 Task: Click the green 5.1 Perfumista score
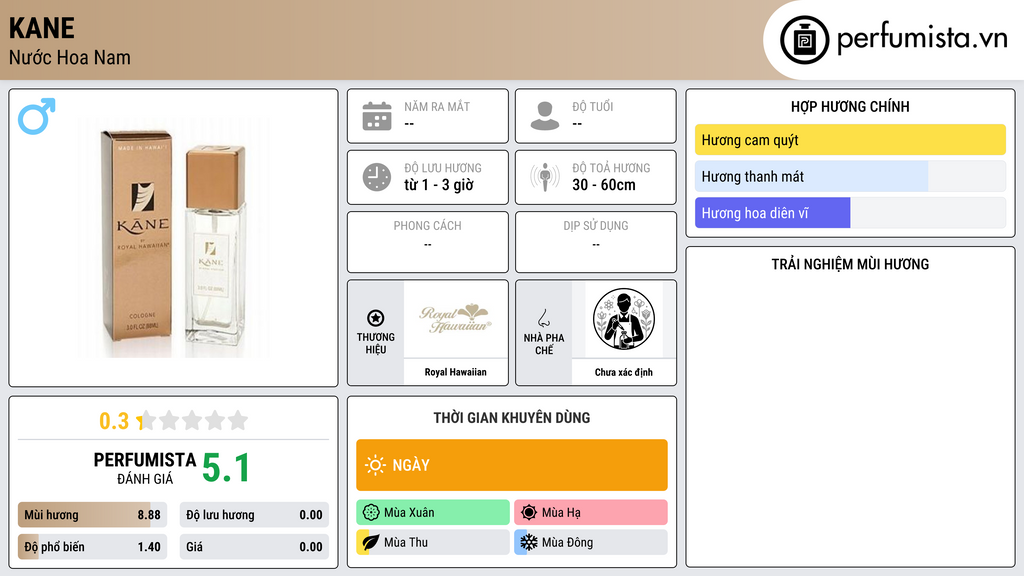point(226,468)
